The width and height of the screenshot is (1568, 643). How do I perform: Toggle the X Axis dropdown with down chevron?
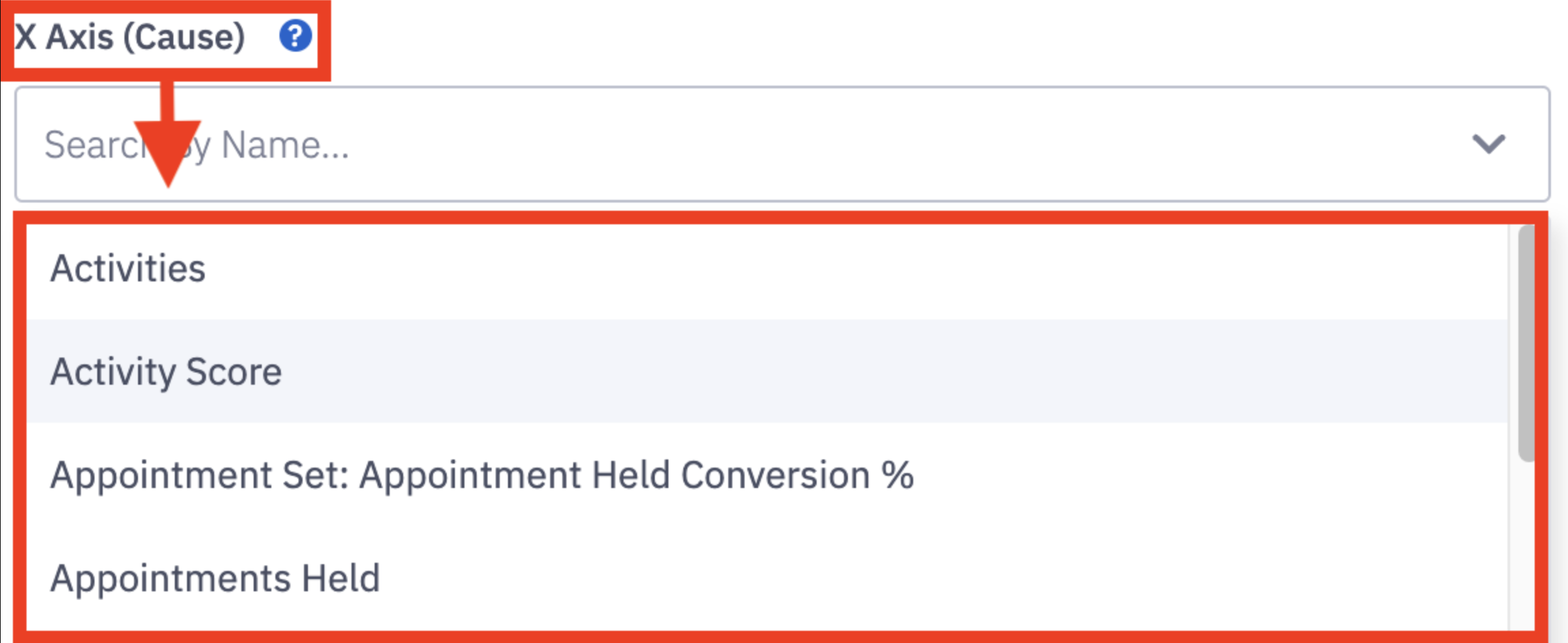[1489, 143]
